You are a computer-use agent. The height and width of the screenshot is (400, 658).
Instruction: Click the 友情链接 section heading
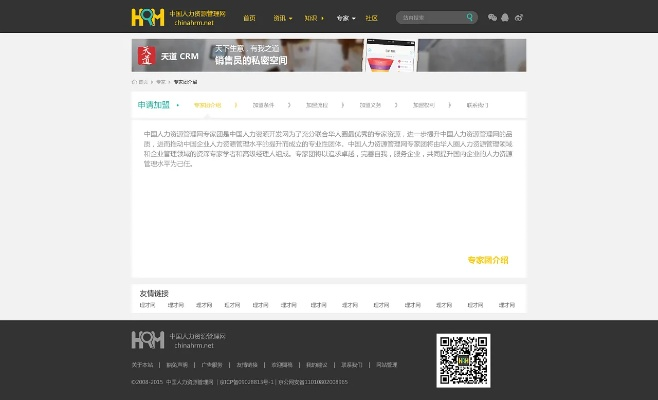coord(154,293)
